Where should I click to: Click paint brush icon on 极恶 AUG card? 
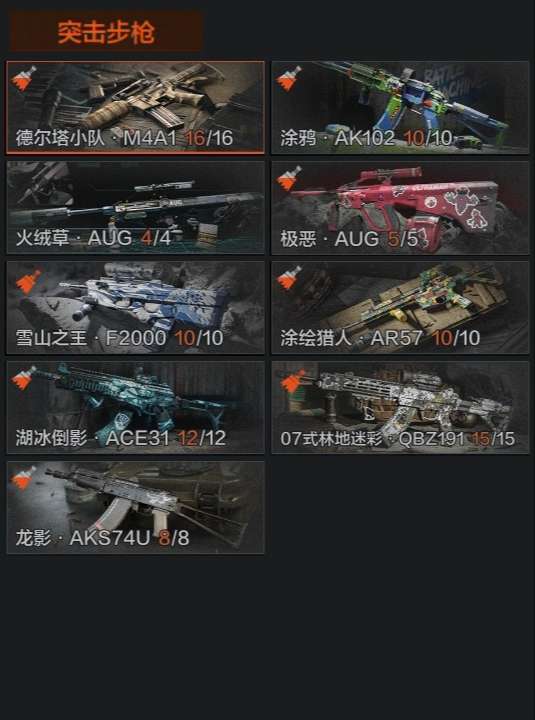click(289, 179)
